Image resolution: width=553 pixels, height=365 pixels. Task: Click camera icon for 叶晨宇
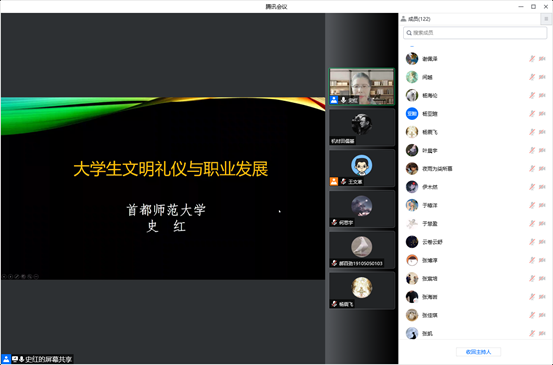(x=542, y=150)
